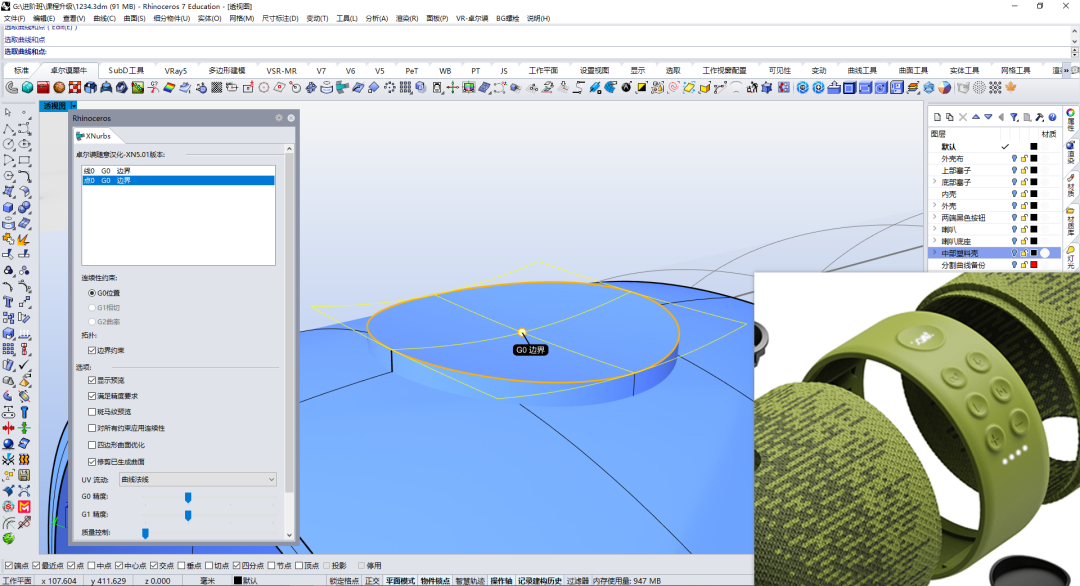Expand the 底部塞子 layer
Screen dimensions: 1080x586
[x=935, y=182]
